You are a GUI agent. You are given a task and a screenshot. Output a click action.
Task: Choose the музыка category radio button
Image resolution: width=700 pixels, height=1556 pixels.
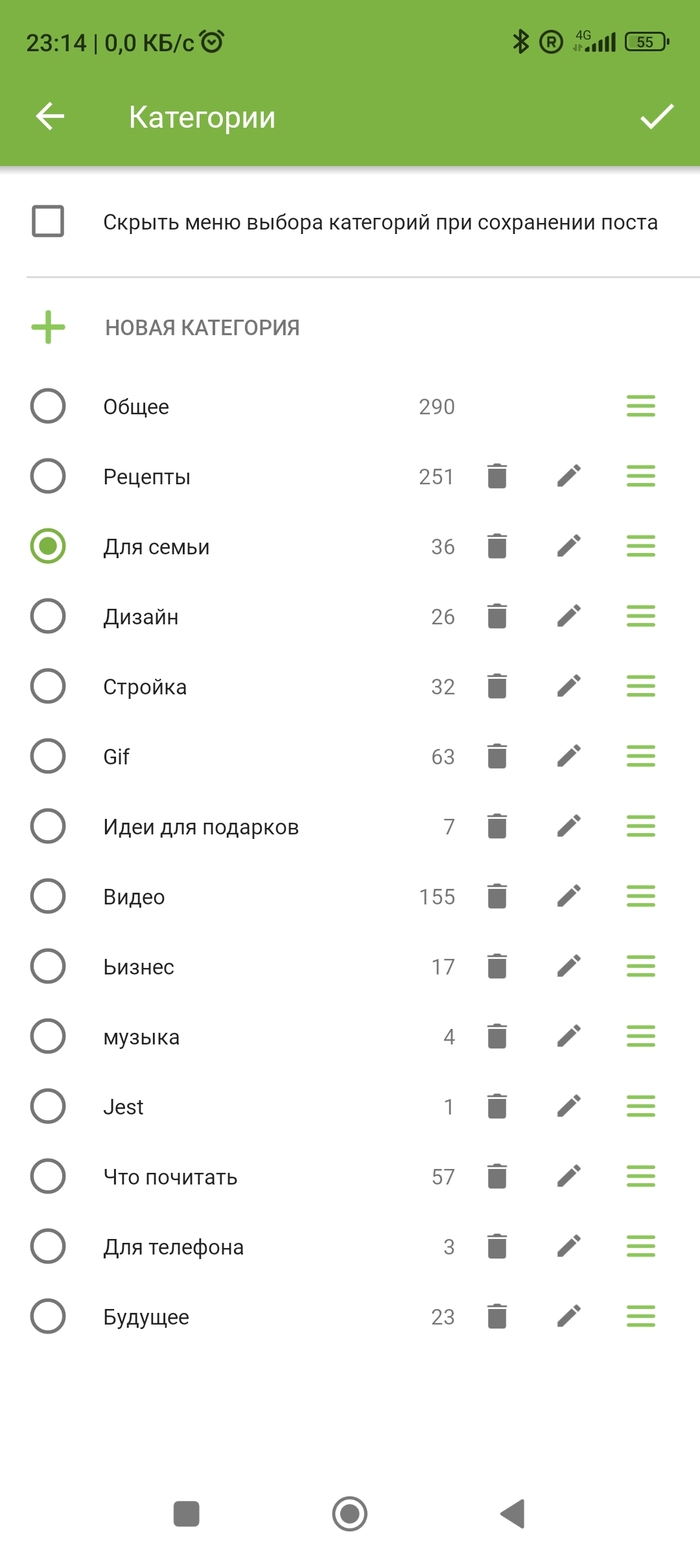coord(48,1037)
